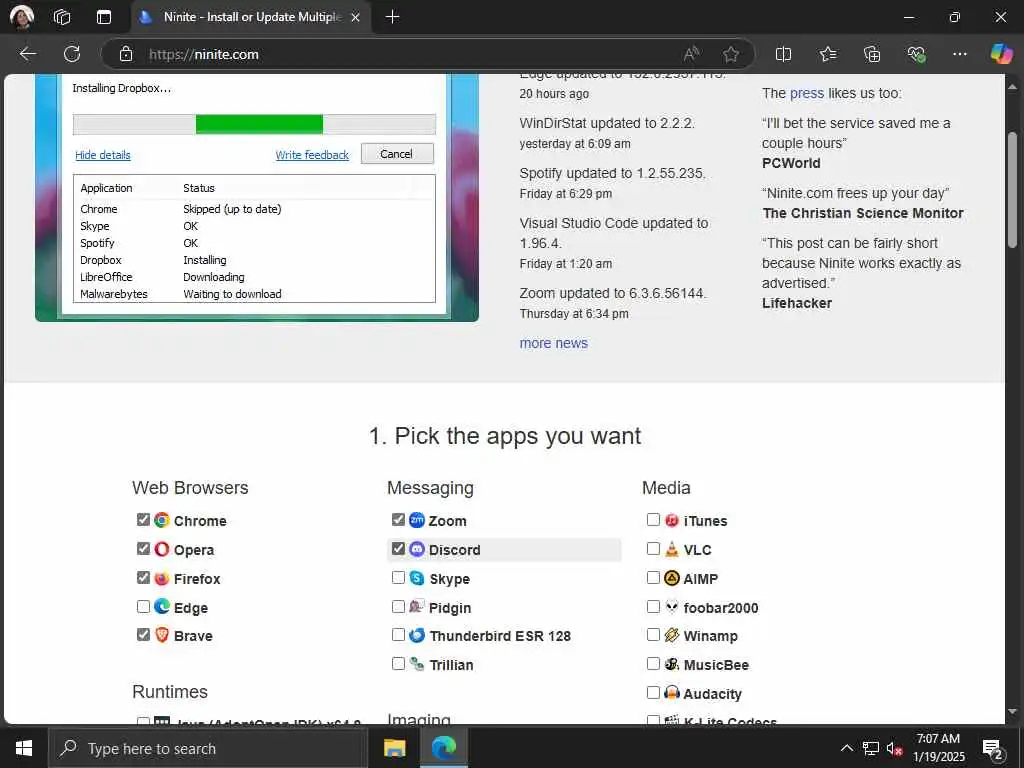Check the Edge checkbox
The width and height of the screenshot is (1024, 768).
pos(143,606)
